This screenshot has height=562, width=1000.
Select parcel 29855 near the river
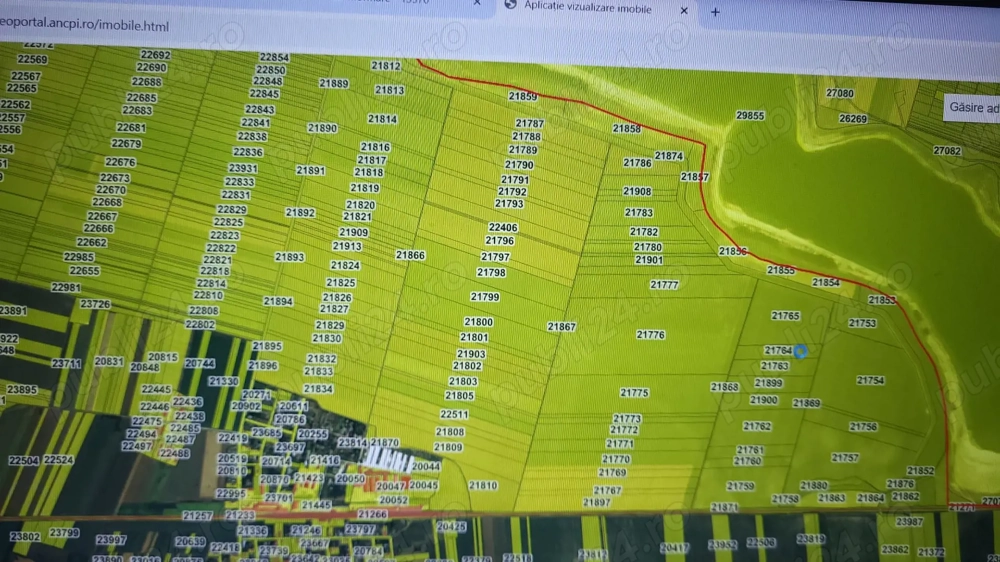pos(750,116)
